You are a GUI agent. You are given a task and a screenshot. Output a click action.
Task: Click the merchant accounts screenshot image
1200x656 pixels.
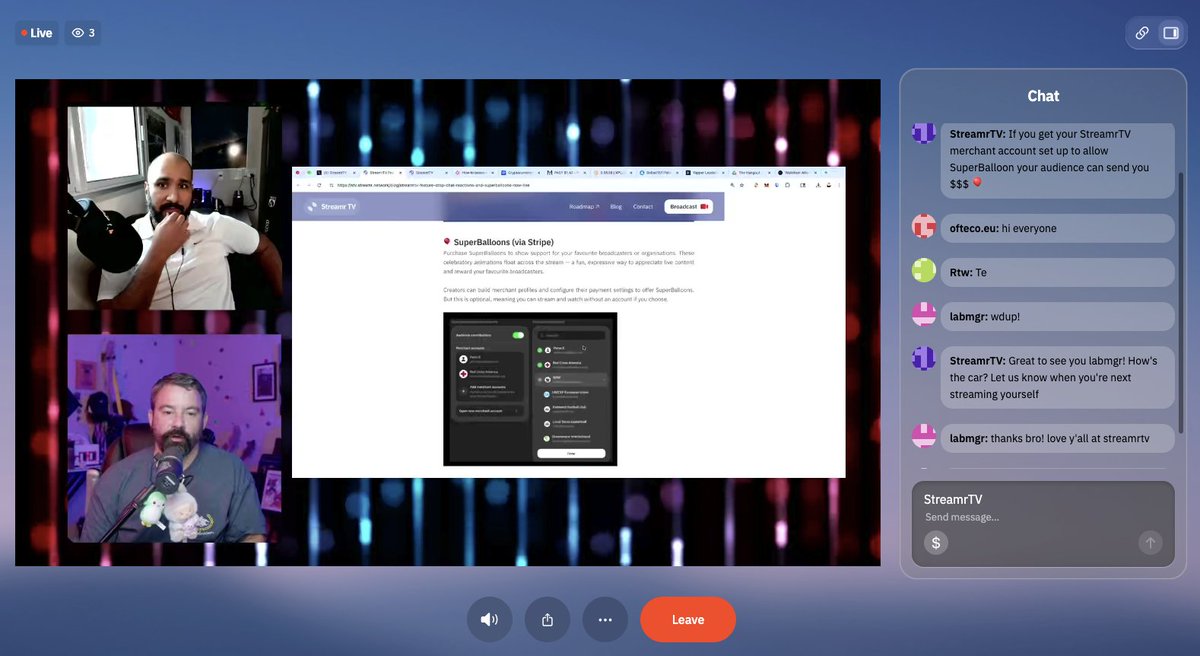530,389
